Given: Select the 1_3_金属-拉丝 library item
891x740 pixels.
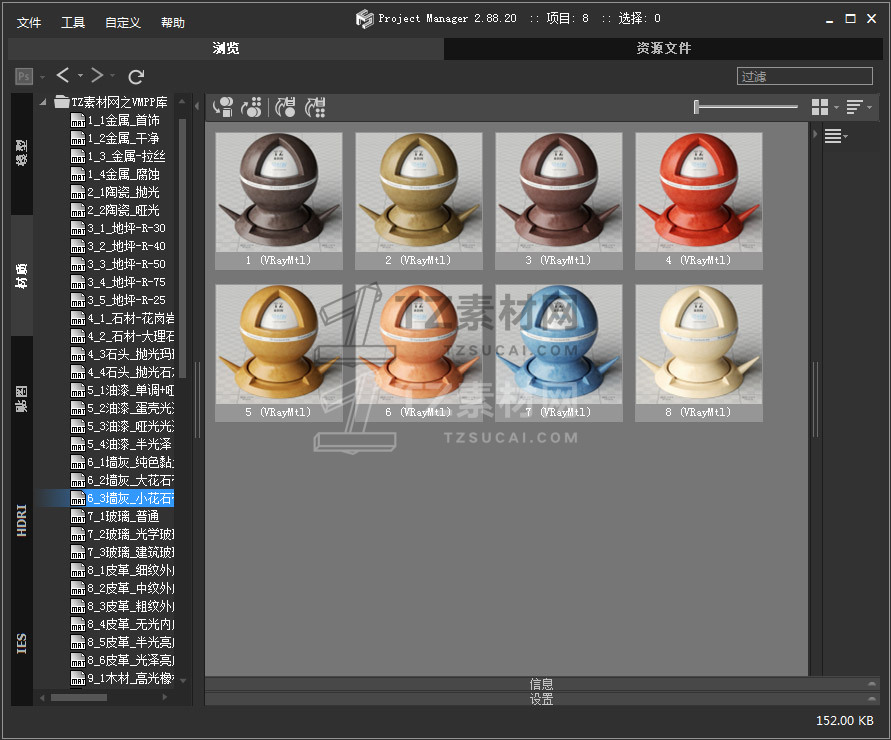Looking at the screenshot, I should tap(125, 156).
